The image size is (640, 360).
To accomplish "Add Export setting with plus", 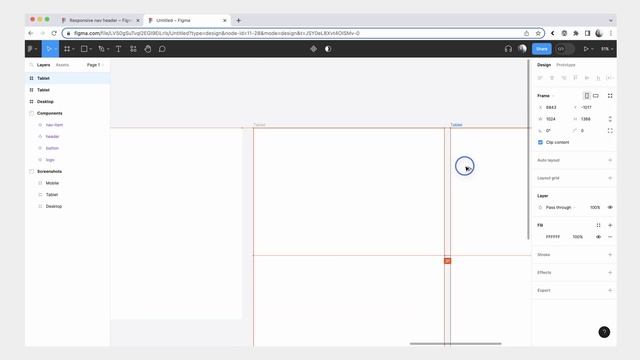I will click(610, 291).
